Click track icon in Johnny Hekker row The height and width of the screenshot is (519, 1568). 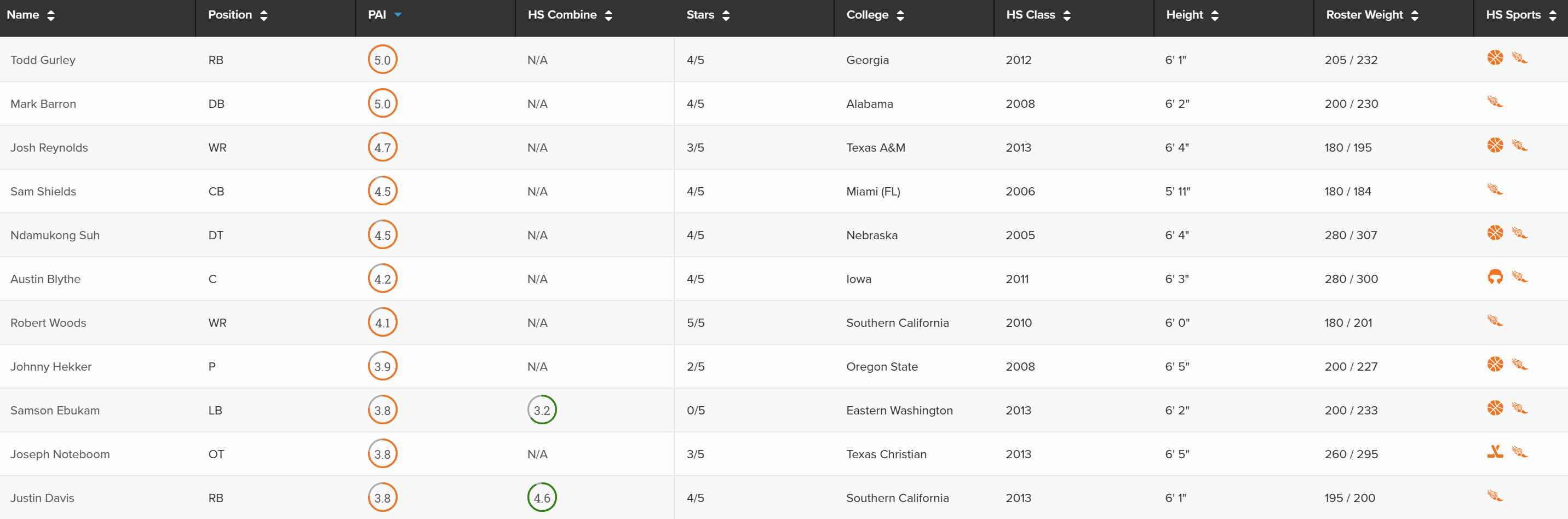[1520, 365]
